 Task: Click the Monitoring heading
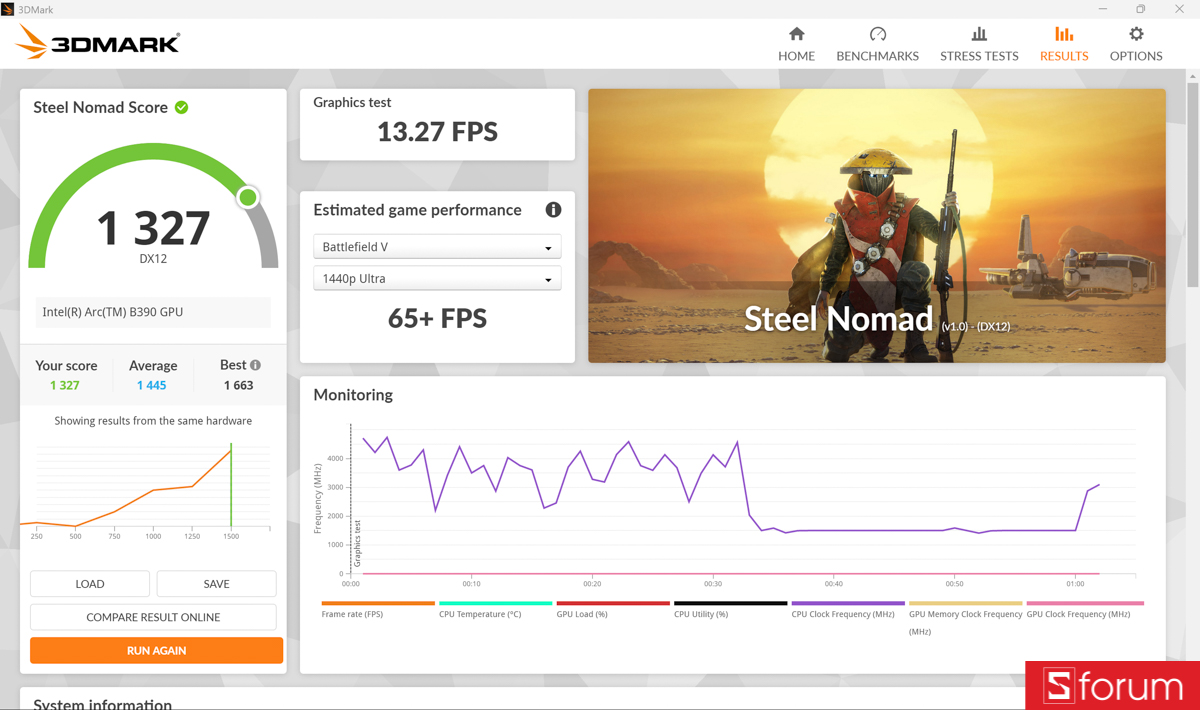tap(353, 395)
